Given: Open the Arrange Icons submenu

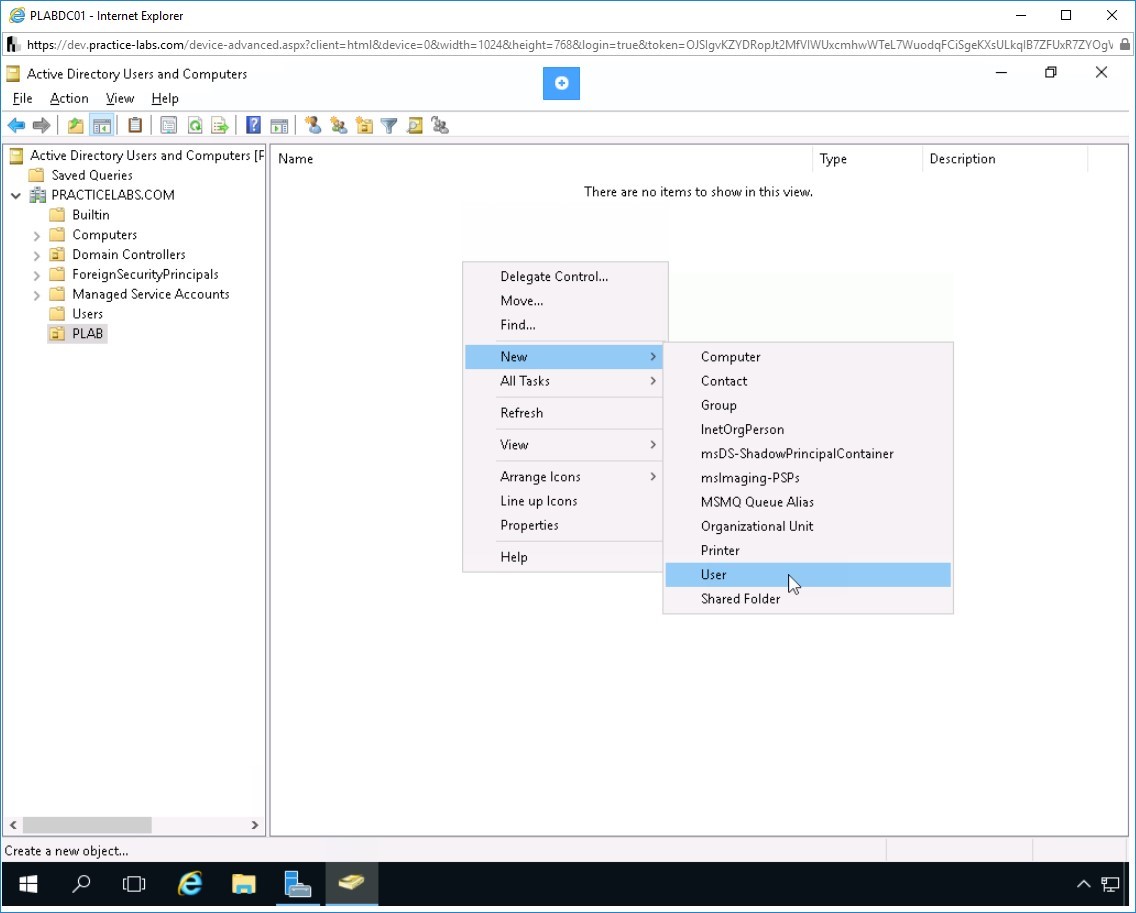Looking at the screenshot, I should coord(564,477).
